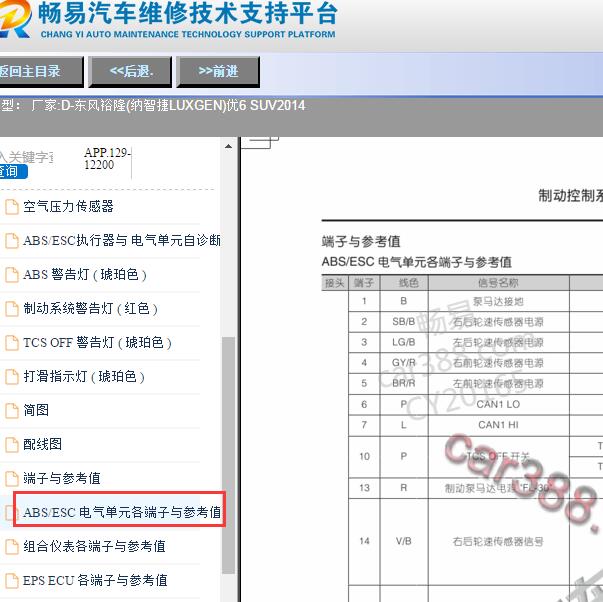Open 组合仪表各端子与参考值 entry
Image resolution: width=603 pixels, height=602 pixels.
click(x=94, y=546)
